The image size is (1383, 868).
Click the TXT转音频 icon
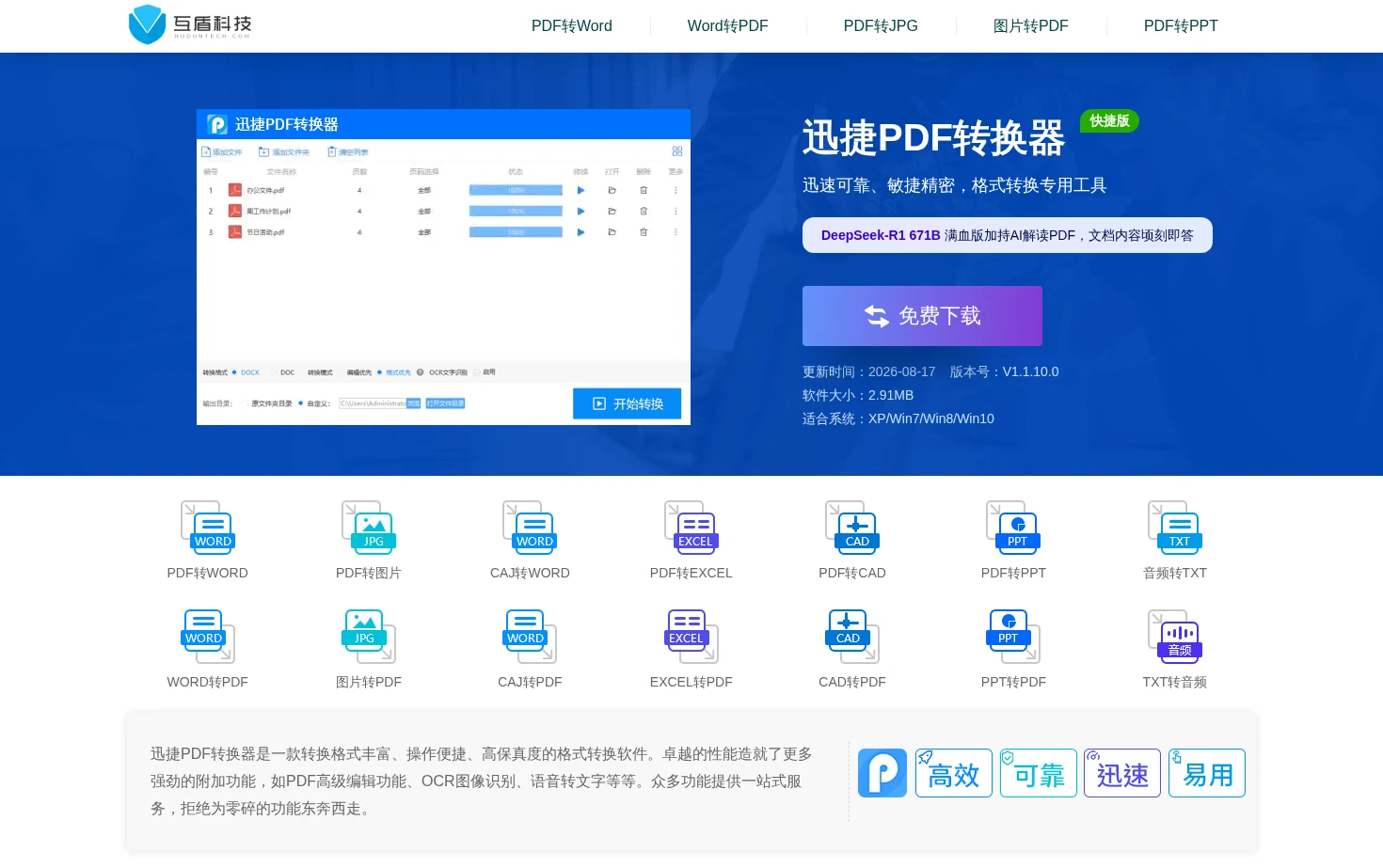click(x=1175, y=637)
